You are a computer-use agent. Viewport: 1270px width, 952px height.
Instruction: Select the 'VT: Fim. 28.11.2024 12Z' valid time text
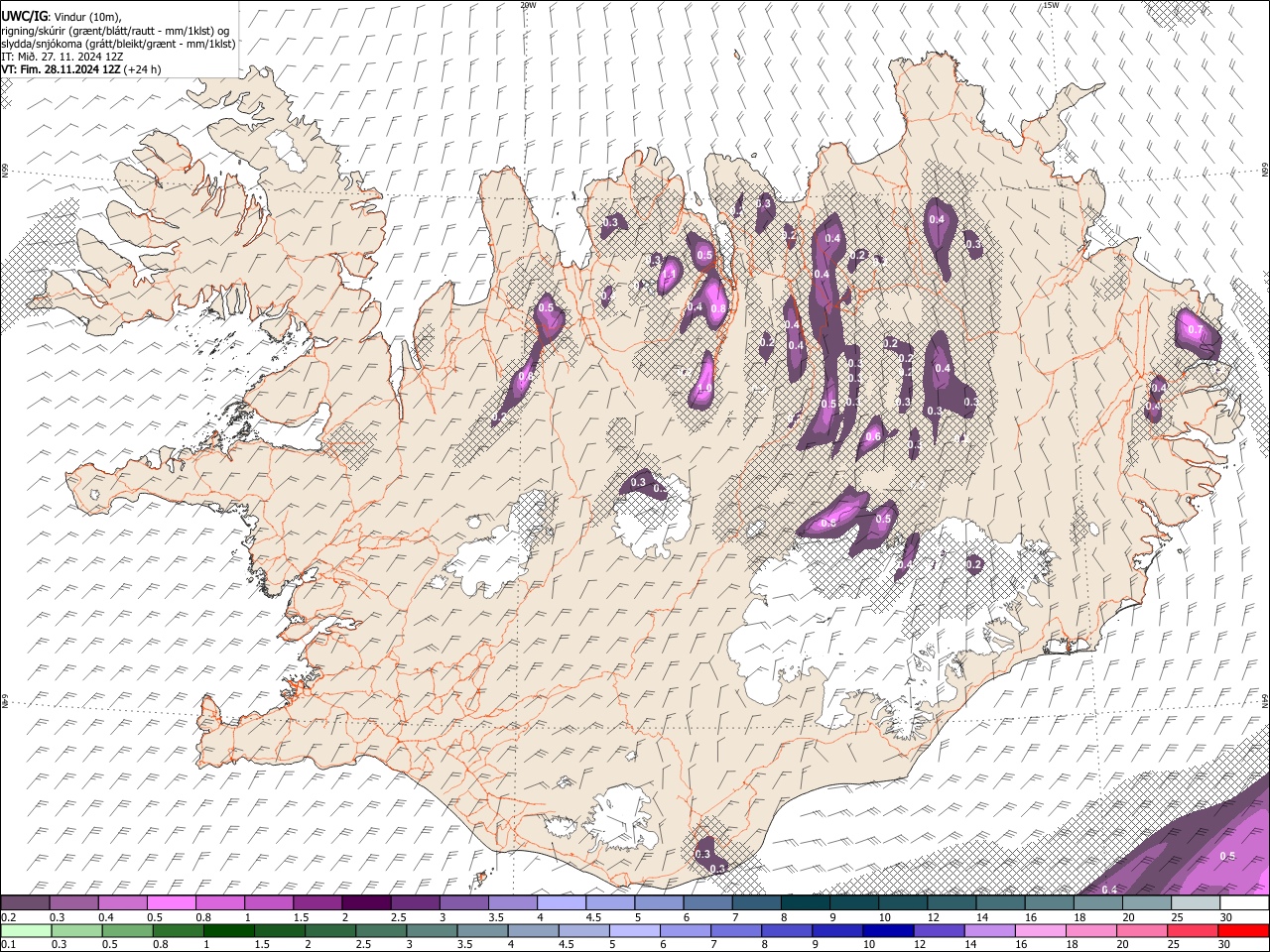pos(62,69)
